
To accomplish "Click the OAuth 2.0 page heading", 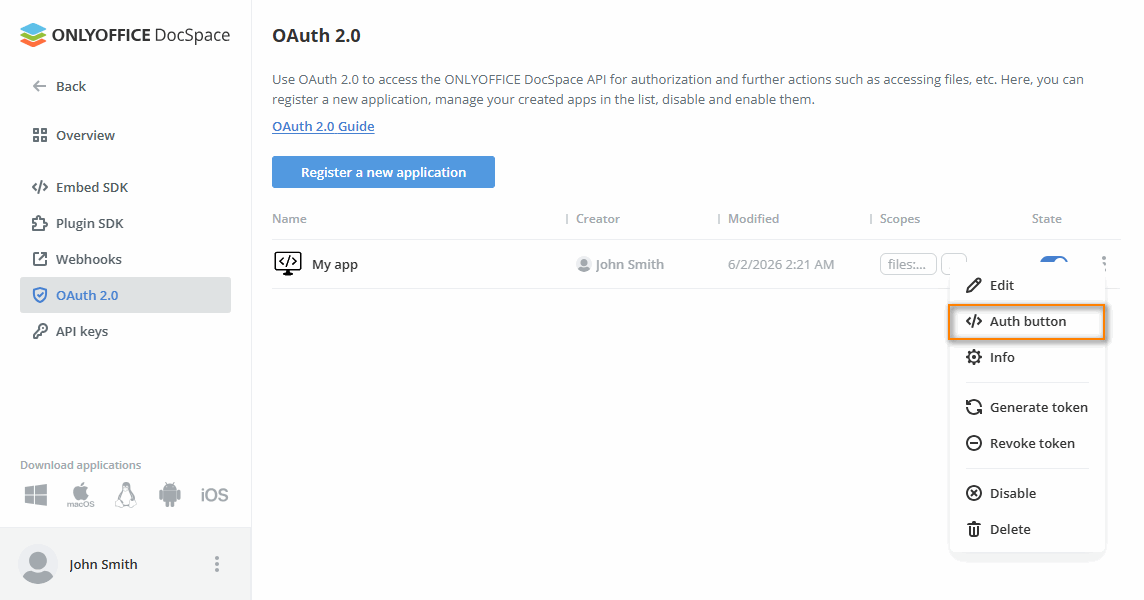I will click(x=316, y=36).
